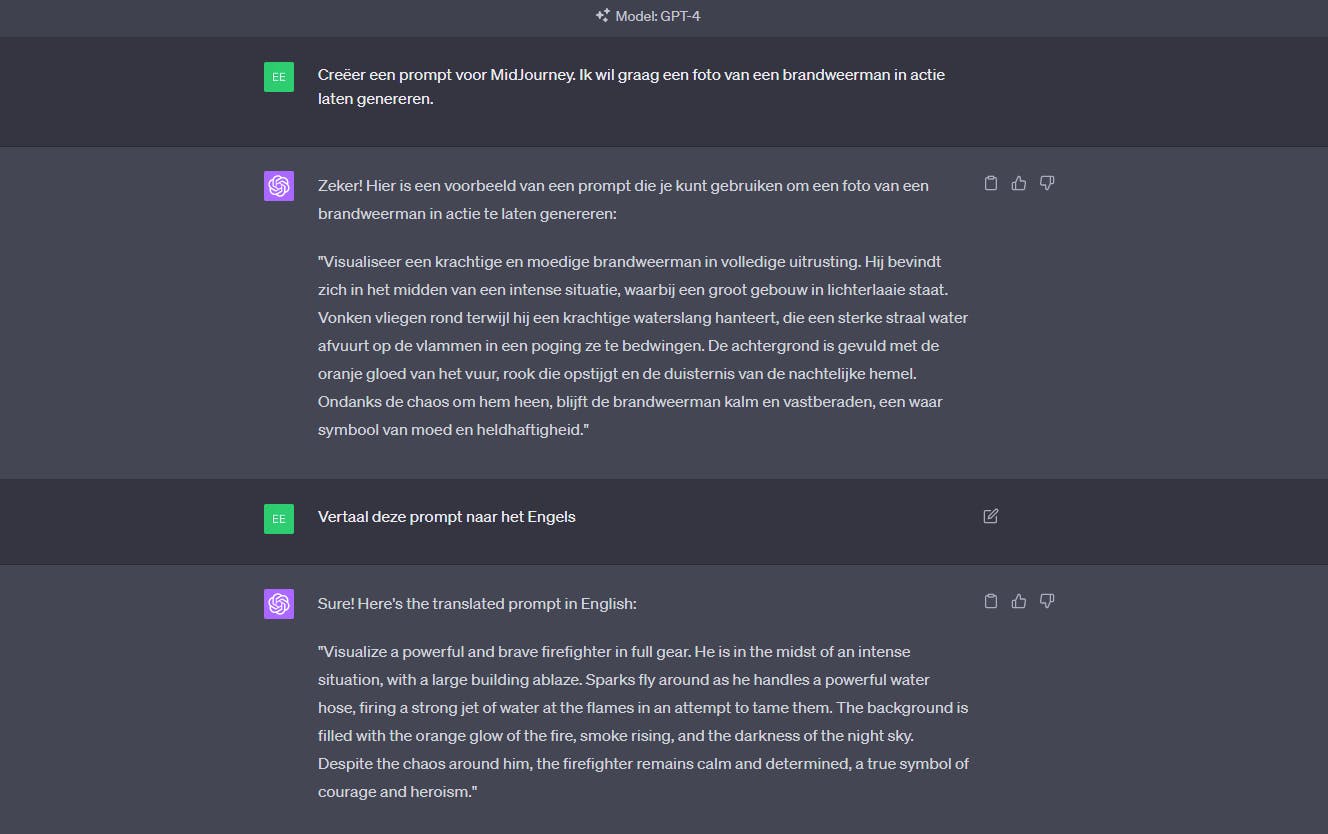
Task: Click the edit pencil next to the translation request
Action: tap(990, 516)
